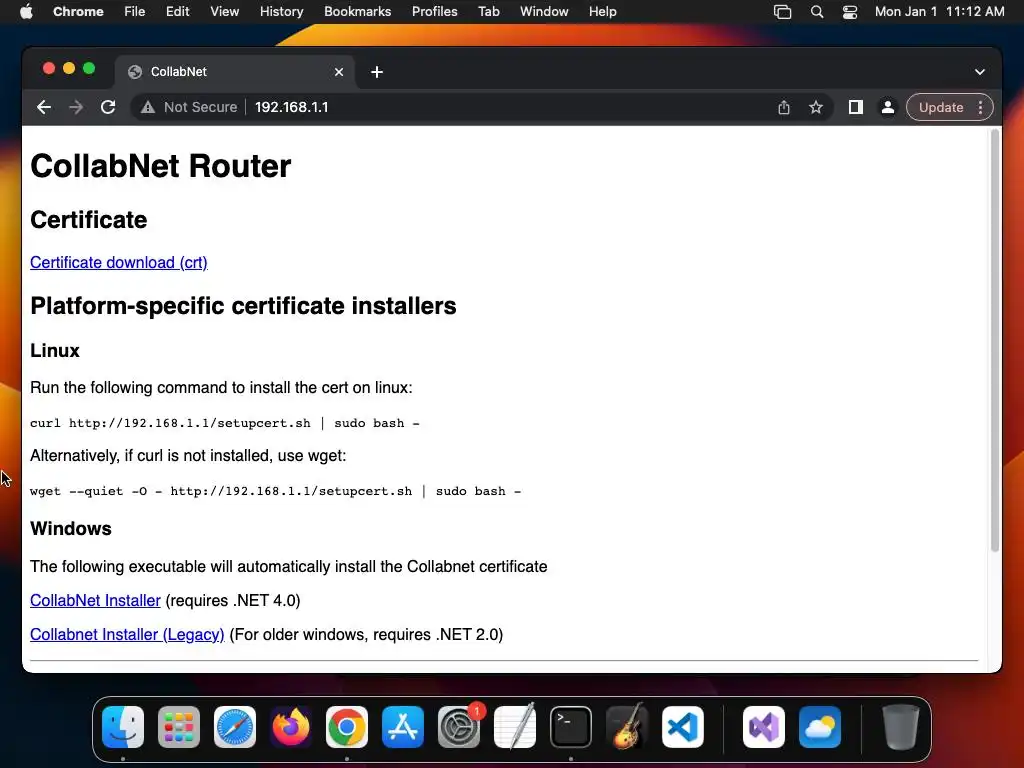This screenshot has height=768, width=1024.
Task: Open the App Store from the Dock
Action: pos(403,727)
